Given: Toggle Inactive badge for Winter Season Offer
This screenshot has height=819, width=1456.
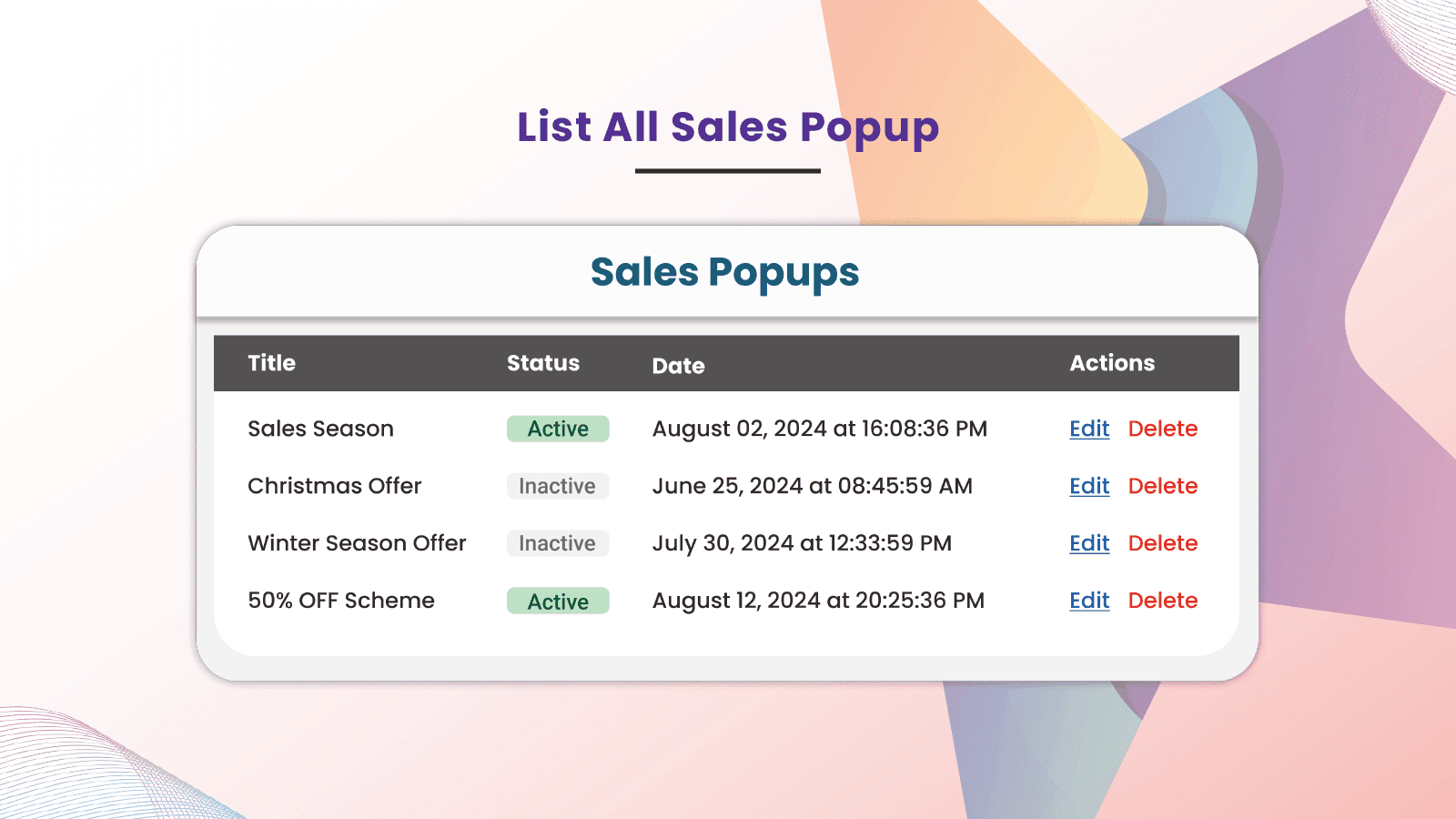Looking at the screenshot, I should pyautogui.click(x=558, y=543).
